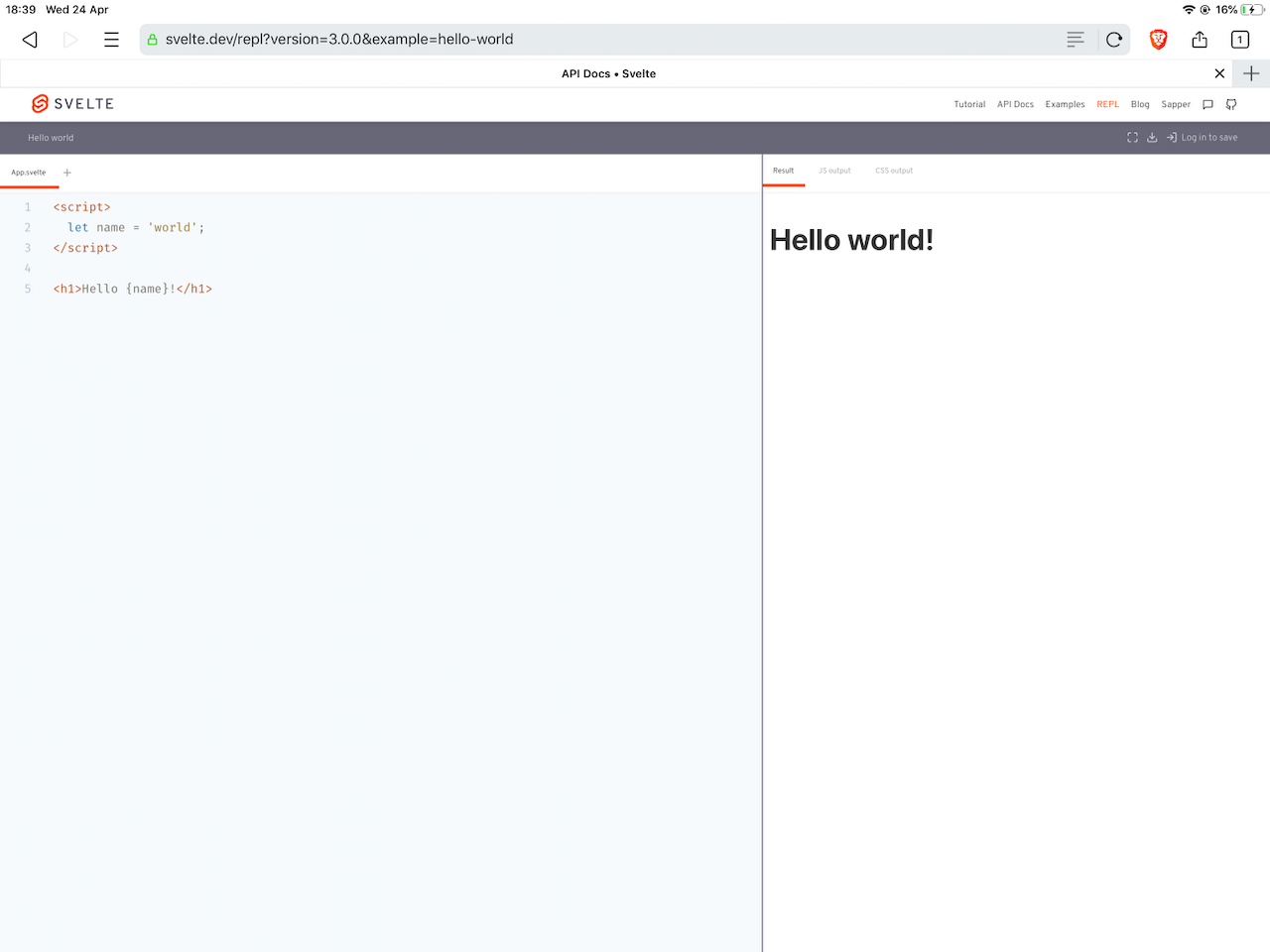Switch to the CSS output tab
Viewport: 1270px width, 952px height.
click(893, 171)
